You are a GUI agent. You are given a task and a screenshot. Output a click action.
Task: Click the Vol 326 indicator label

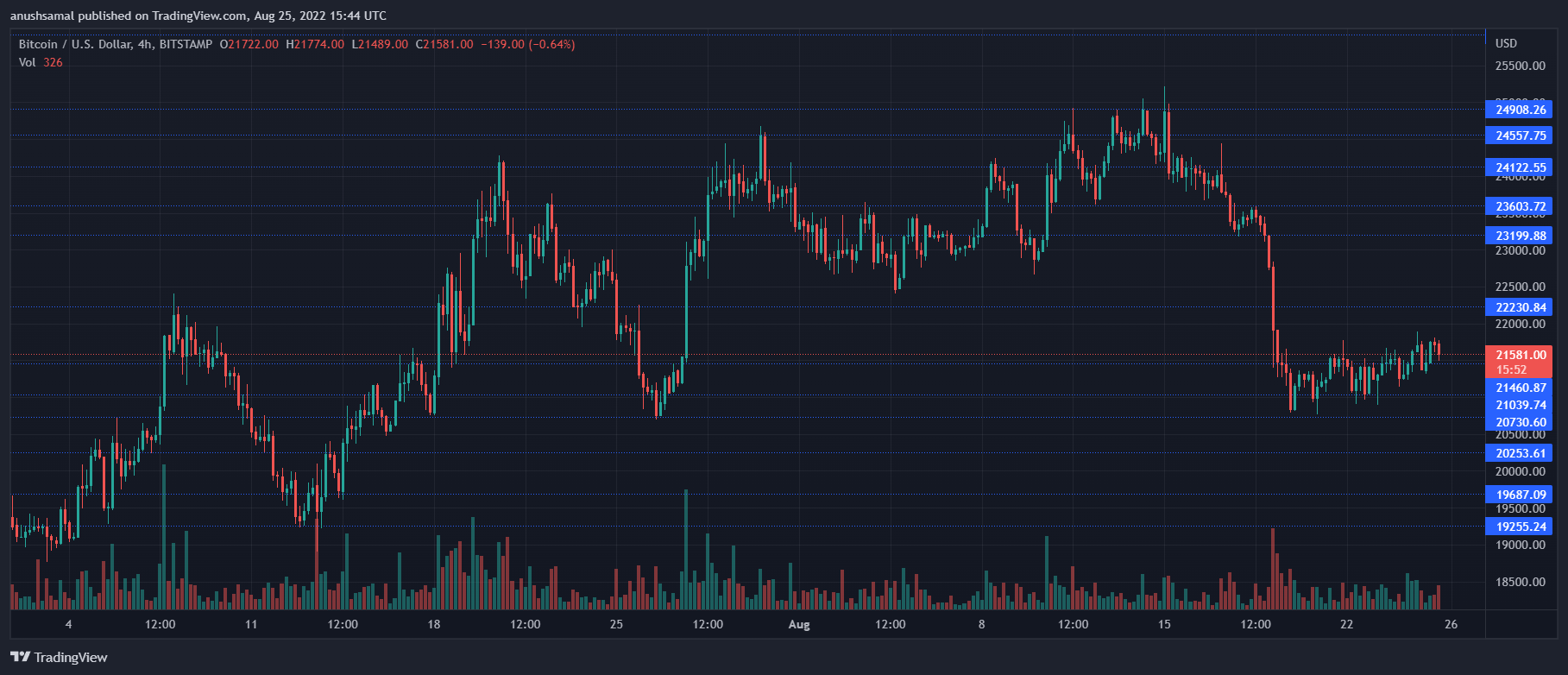tap(41, 62)
